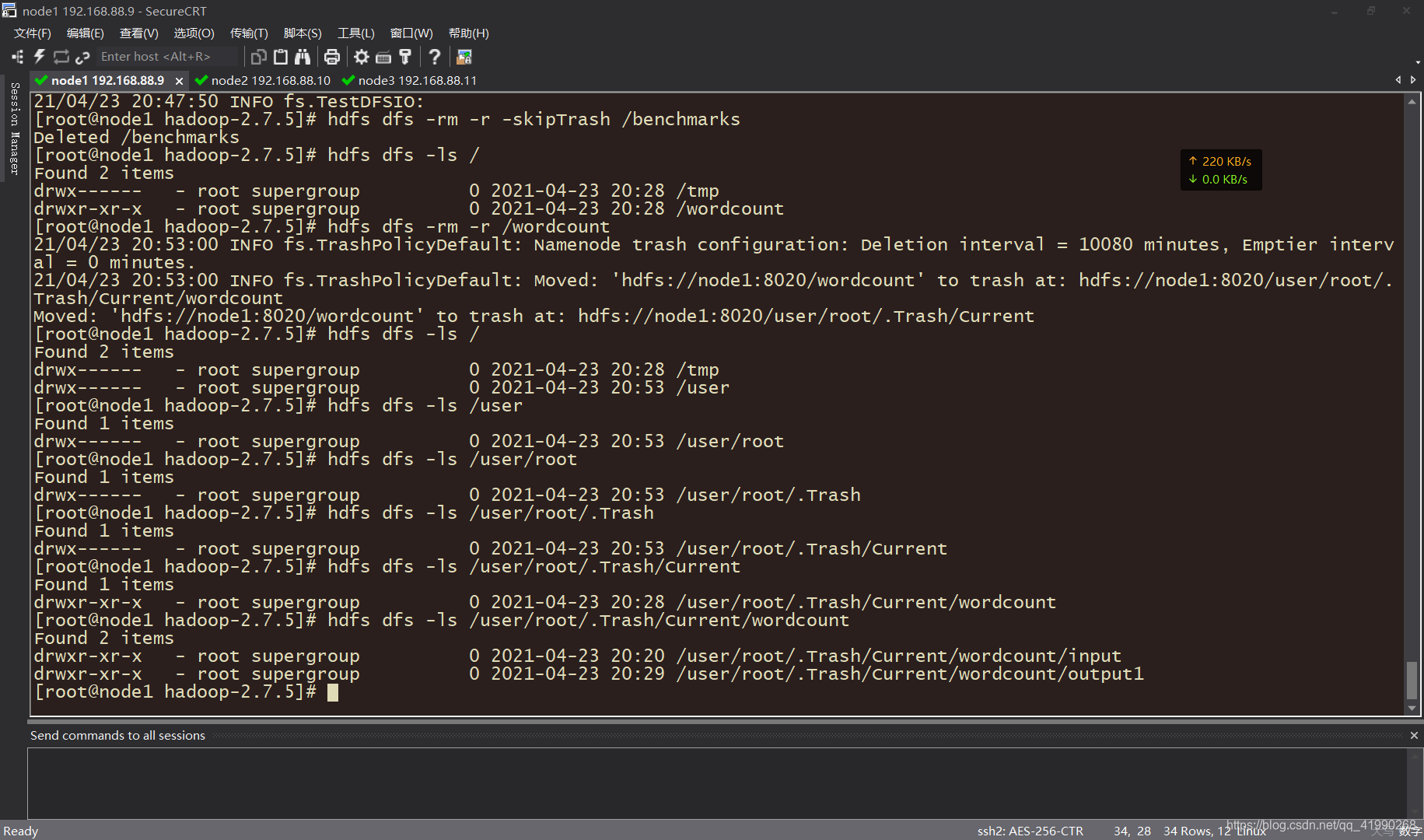Click the Send commands to all sessions label

[x=117, y=735]
